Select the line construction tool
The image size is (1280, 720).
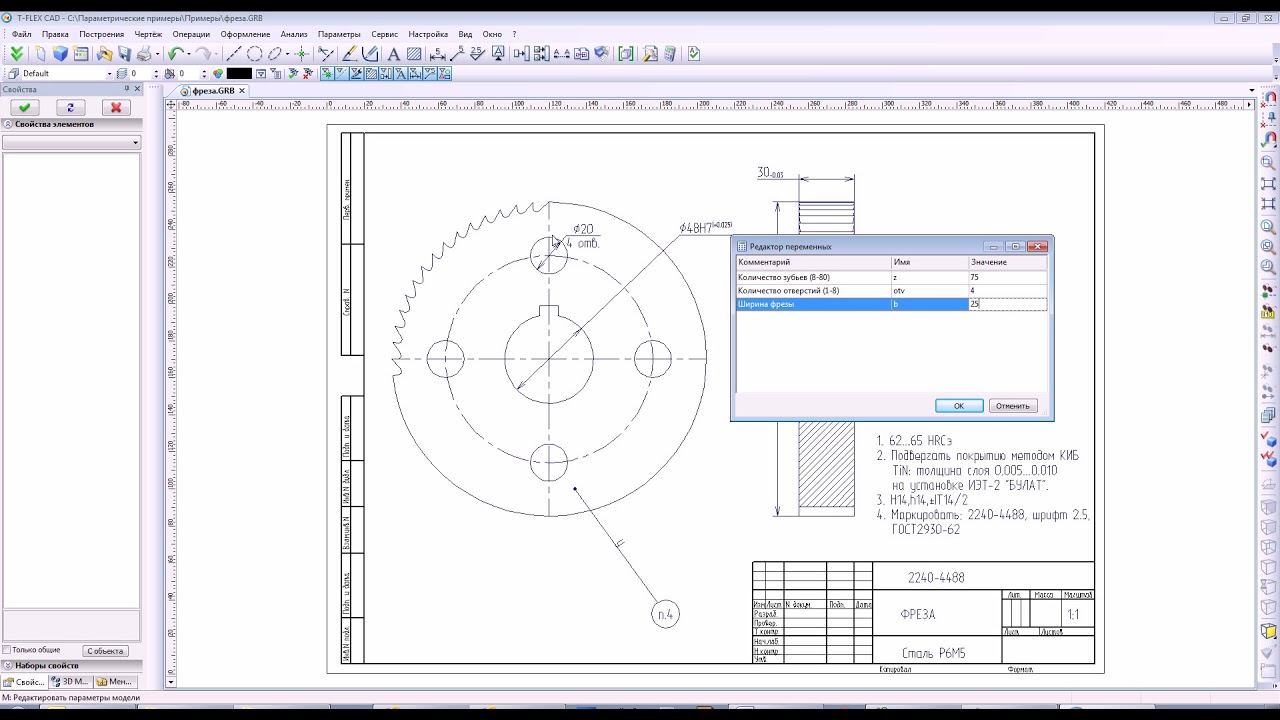(234, 53)
